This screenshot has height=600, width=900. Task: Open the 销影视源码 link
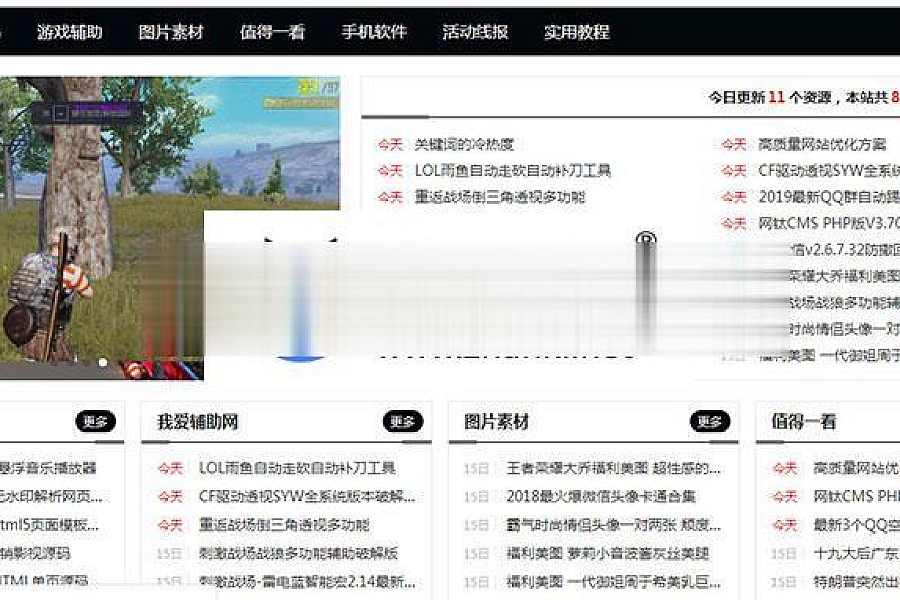click(x=35, y=553)
